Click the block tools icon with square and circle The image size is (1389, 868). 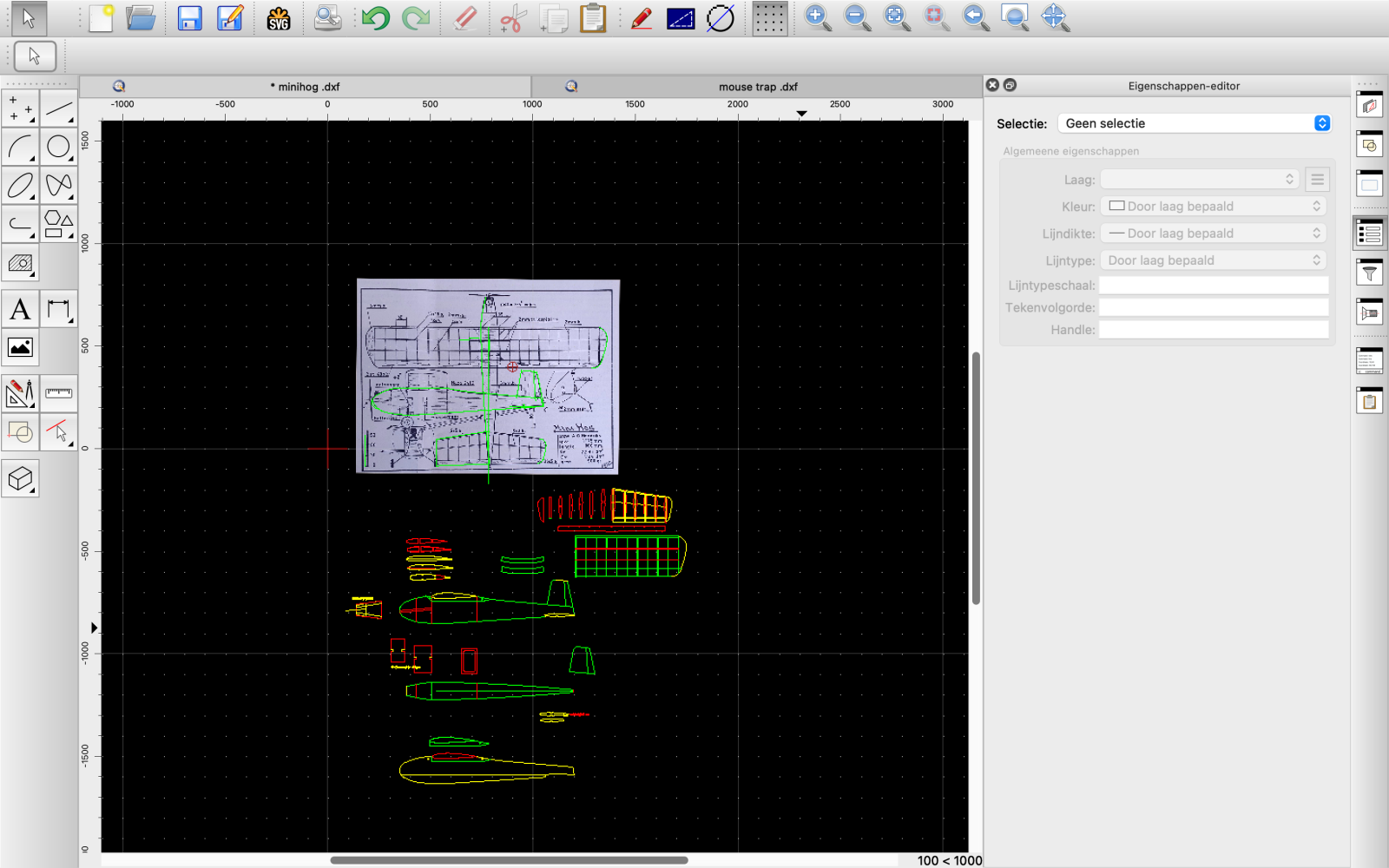pos(20,431)
